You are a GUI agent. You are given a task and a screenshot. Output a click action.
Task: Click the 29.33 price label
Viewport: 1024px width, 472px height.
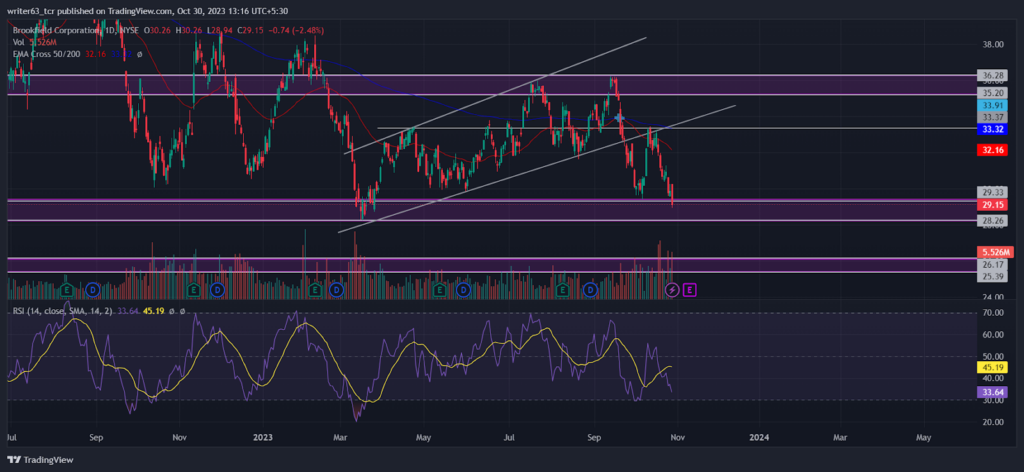(x=991, y=193)
